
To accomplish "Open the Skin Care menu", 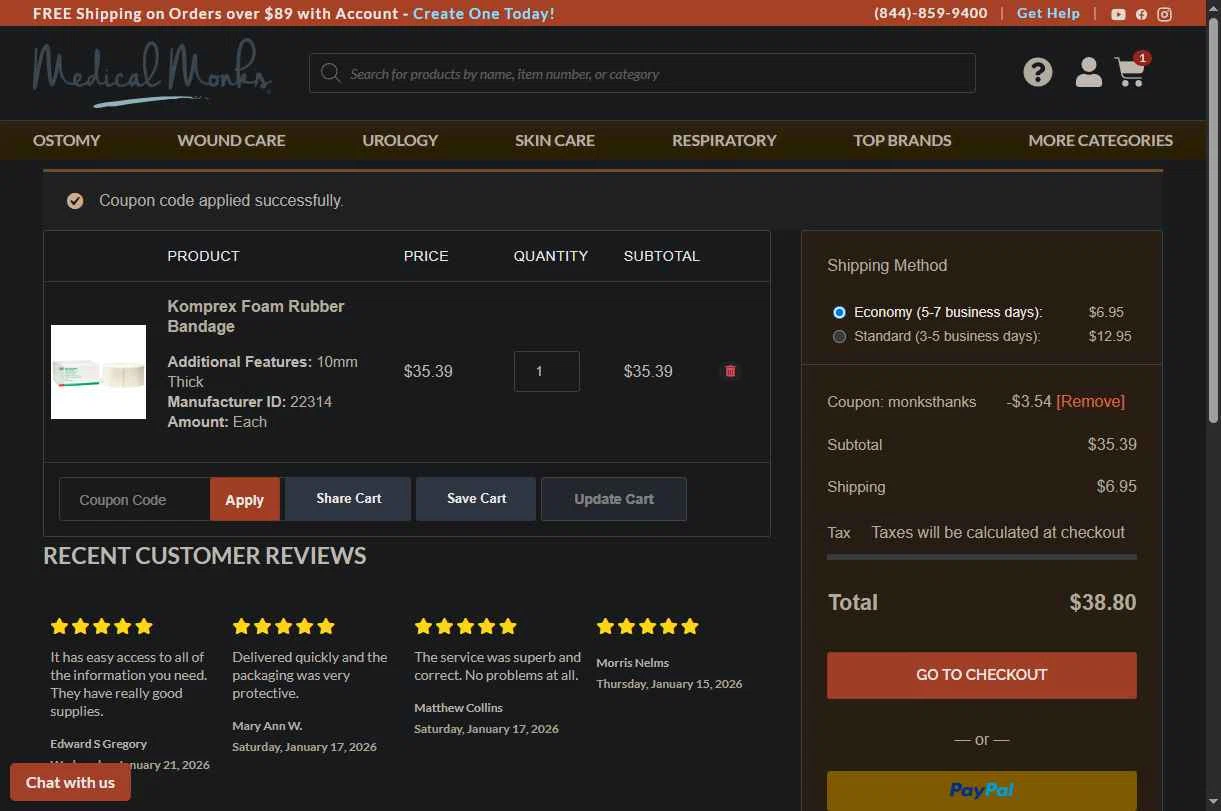I will tap(555, 140).
